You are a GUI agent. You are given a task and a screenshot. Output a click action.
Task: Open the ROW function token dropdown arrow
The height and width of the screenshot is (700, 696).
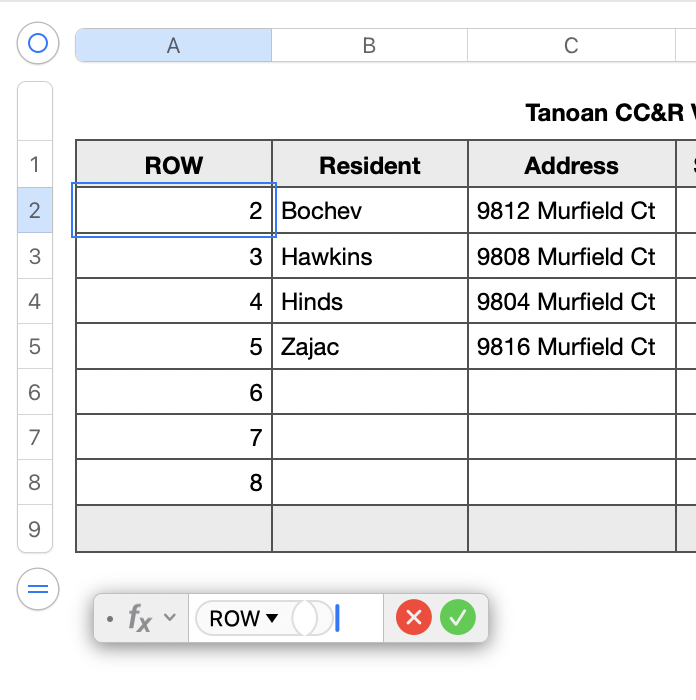click(272, 619)
